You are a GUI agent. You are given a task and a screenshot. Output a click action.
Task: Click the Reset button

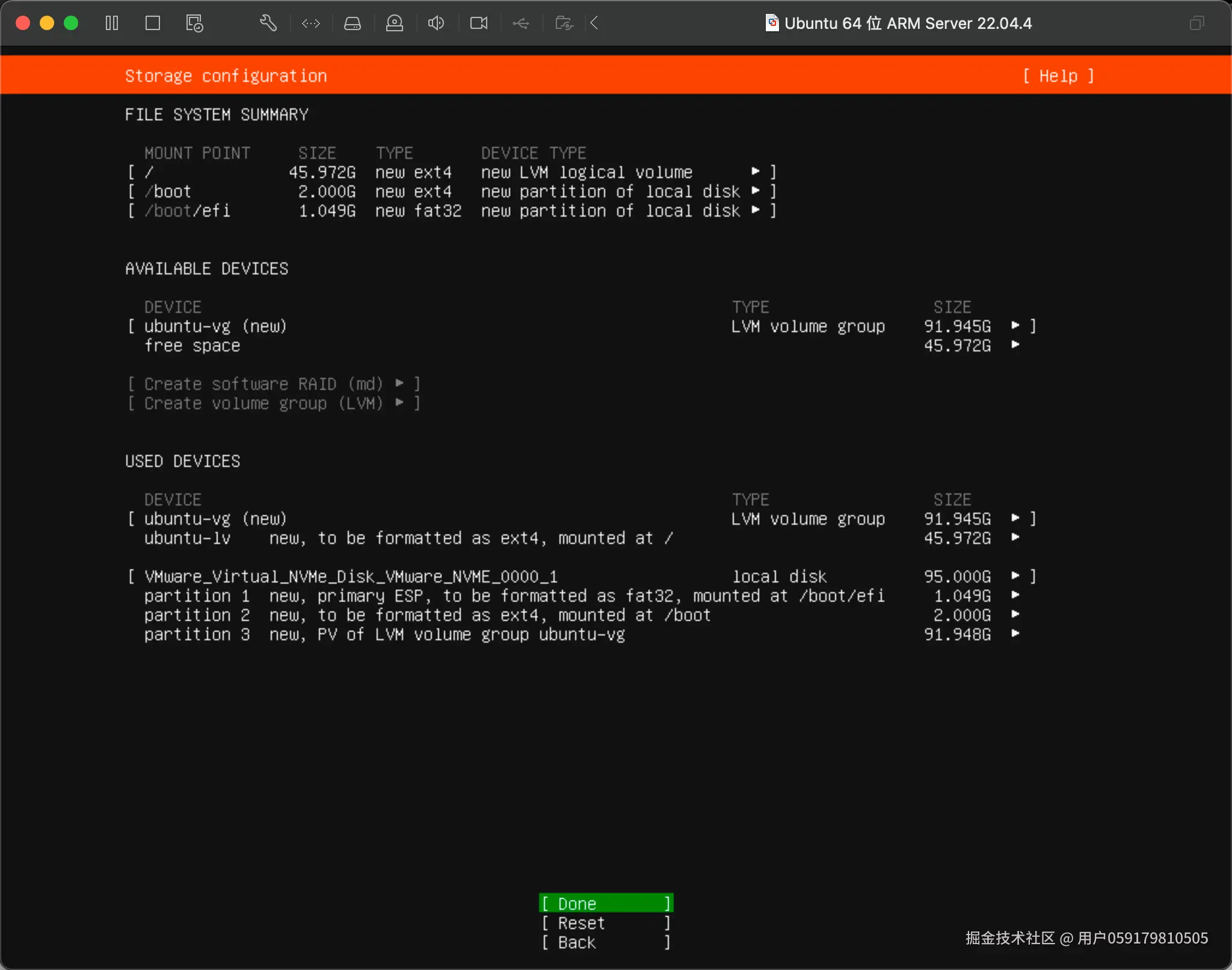[x=606, y=923]
